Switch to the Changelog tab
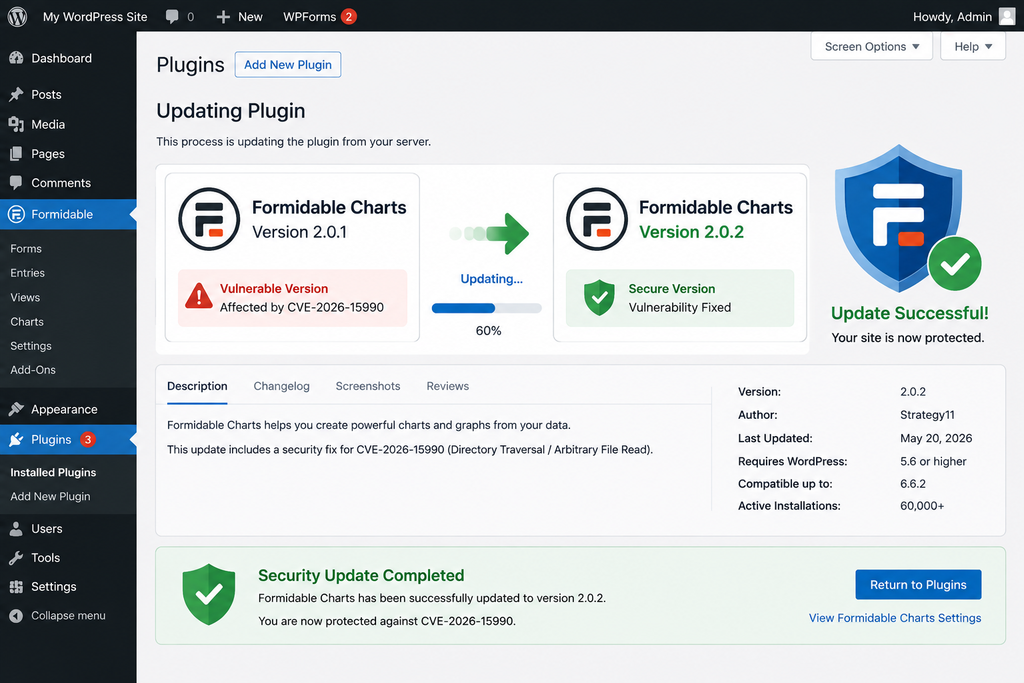Image resolution: width=1024 pixels, height=683 pixels. tap(281, 386)
